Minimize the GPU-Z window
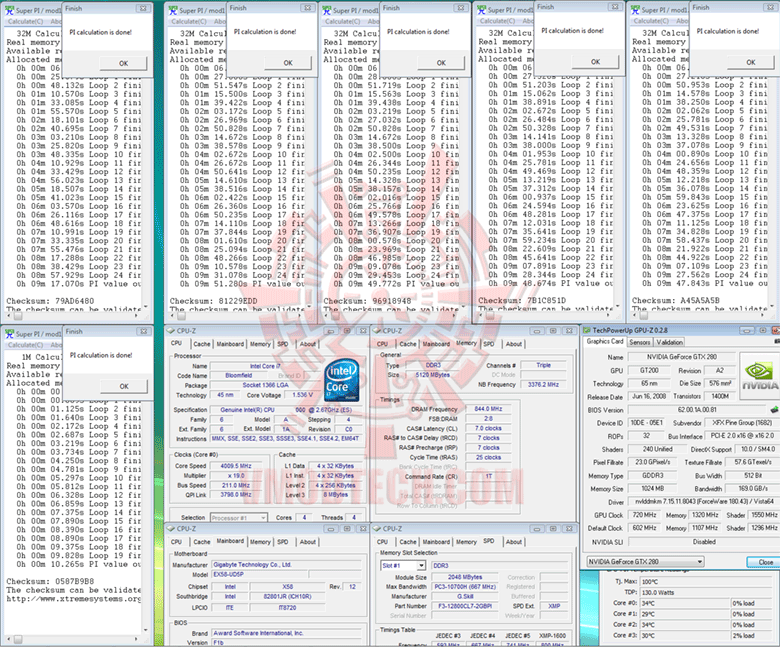Viewport: 780px width, 647px height. 747,330
